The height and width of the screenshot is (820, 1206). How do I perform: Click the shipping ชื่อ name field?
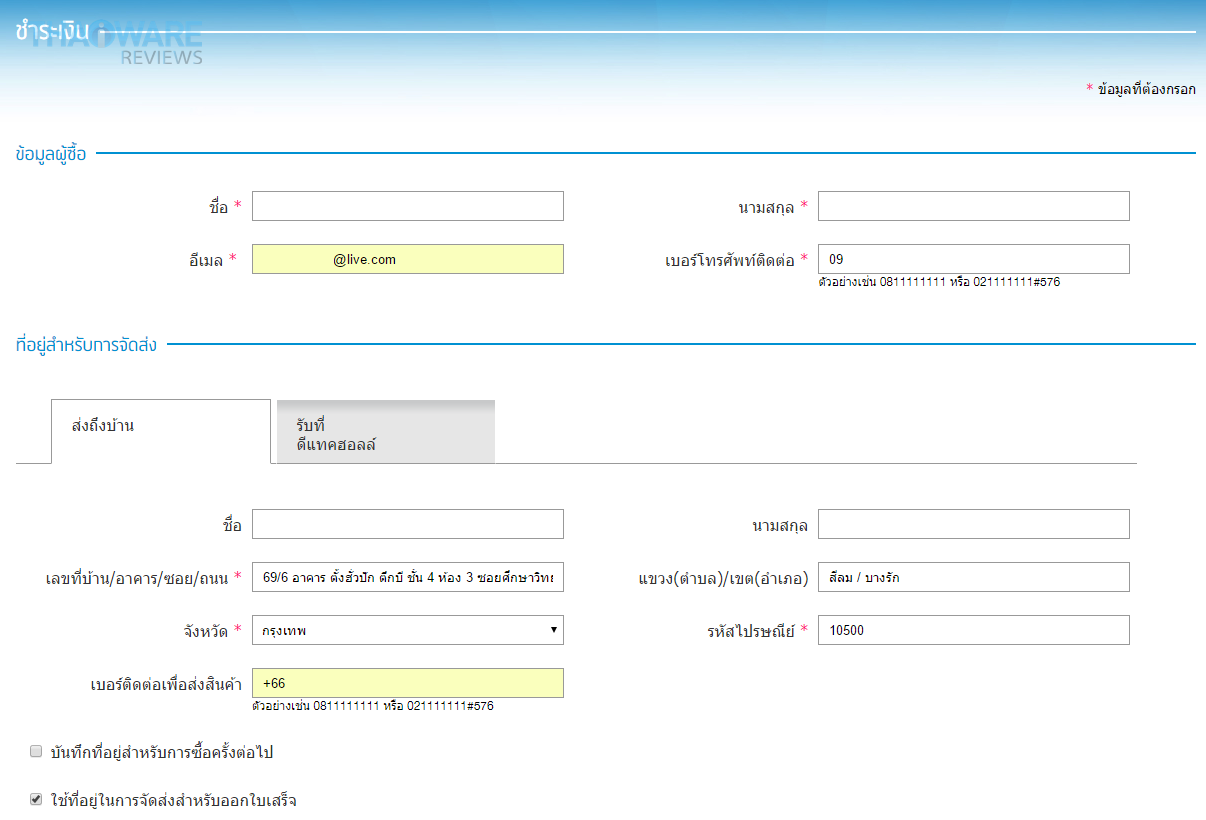point(408,524)
